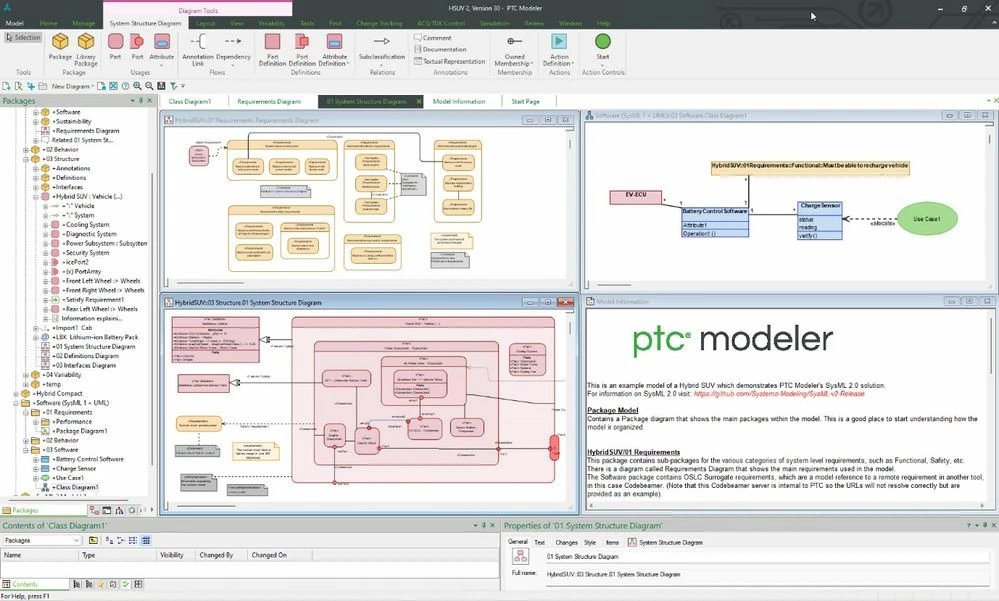
Task: Switch to the Layout ribbon tab
Action: coord(205,23)
